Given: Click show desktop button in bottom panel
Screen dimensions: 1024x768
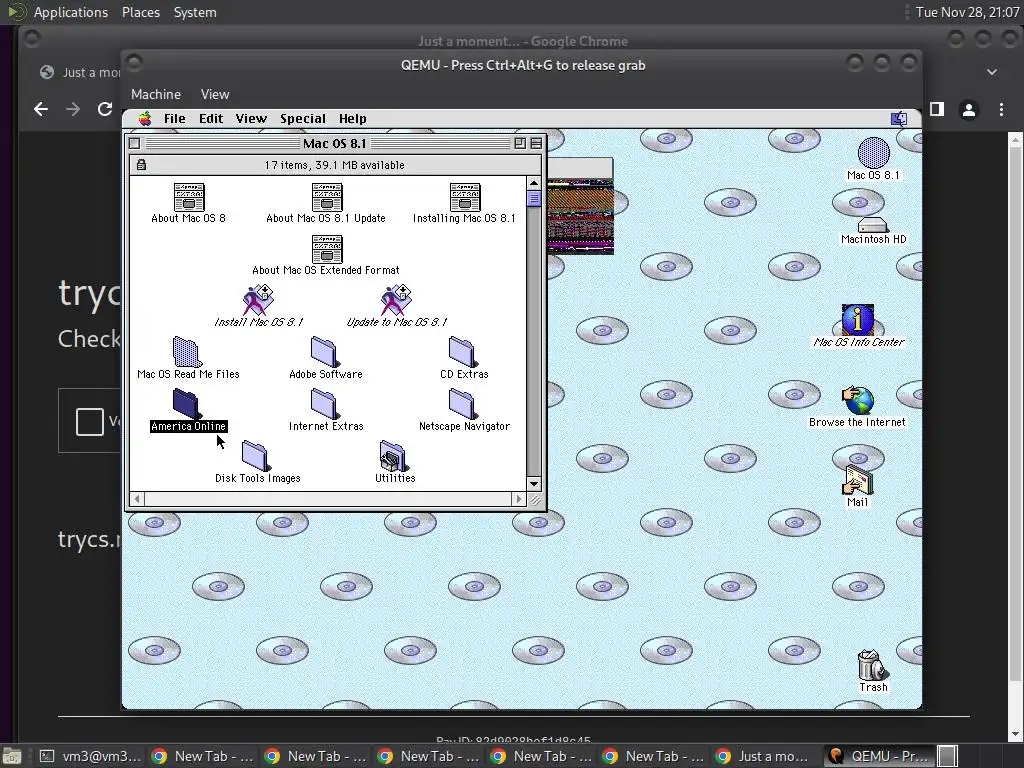Looking at the screenshot, I should click(12, 757).
